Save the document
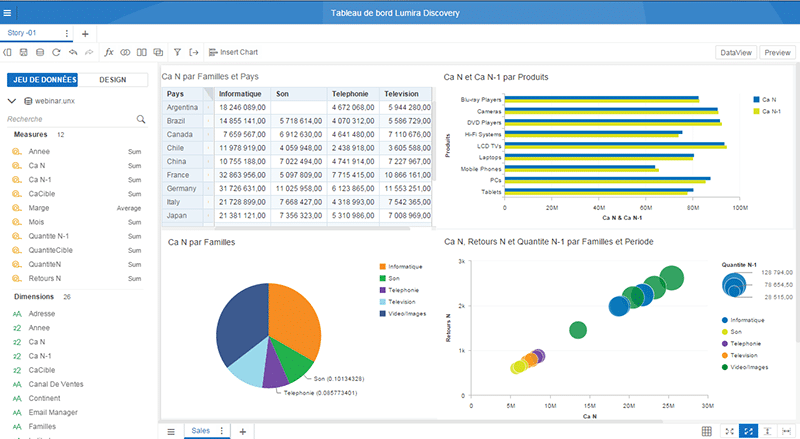Image resolution: width=800 pixels, height=439 pixels. [23, 52]
